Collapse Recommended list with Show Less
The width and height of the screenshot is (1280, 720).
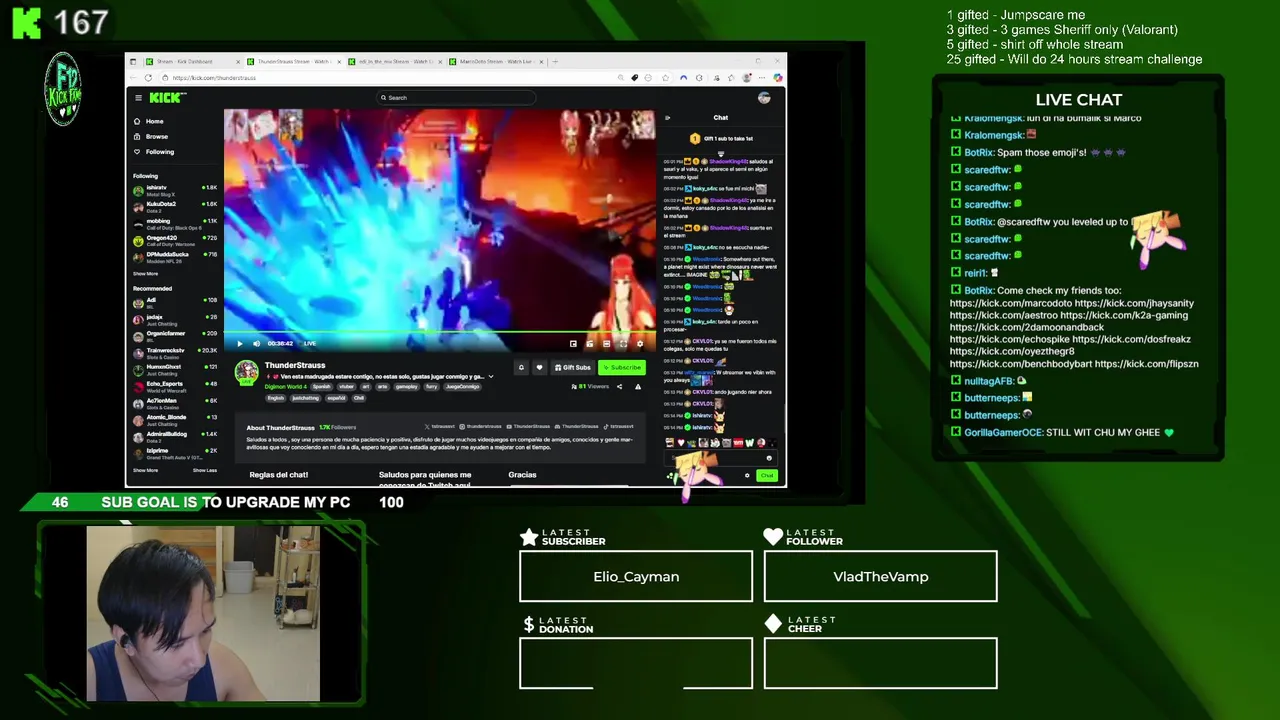(205, 470)
